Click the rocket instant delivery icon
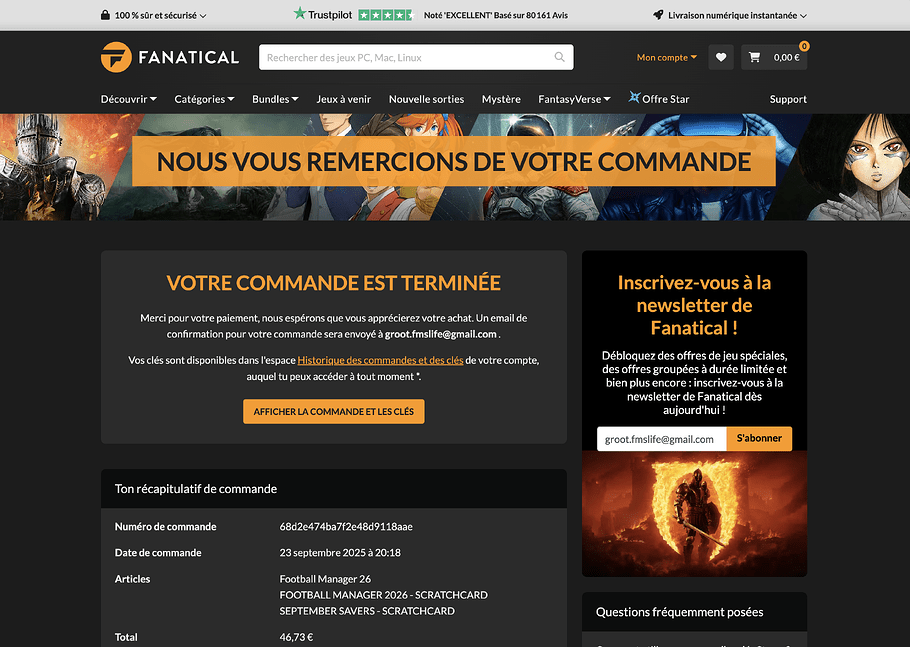910x647 pixels. [x=658, y=15]
